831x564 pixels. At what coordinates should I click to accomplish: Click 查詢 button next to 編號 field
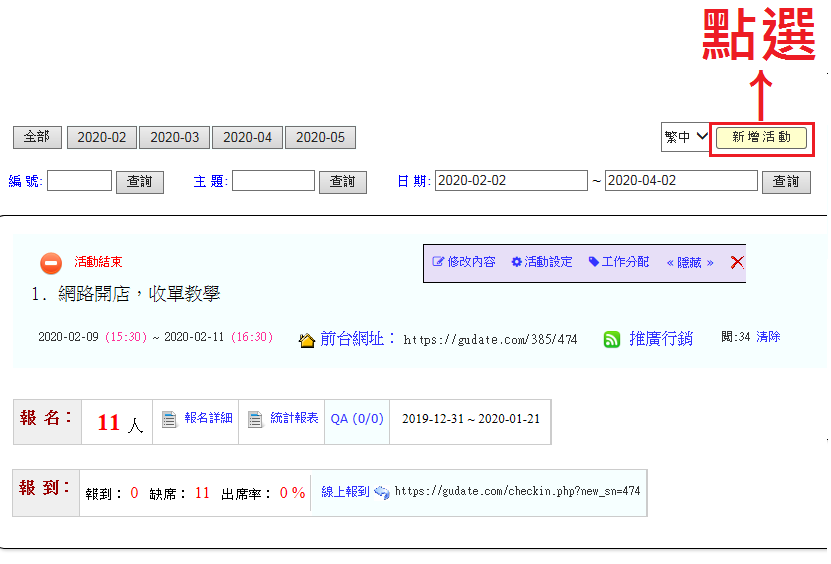tap(140, 182)
